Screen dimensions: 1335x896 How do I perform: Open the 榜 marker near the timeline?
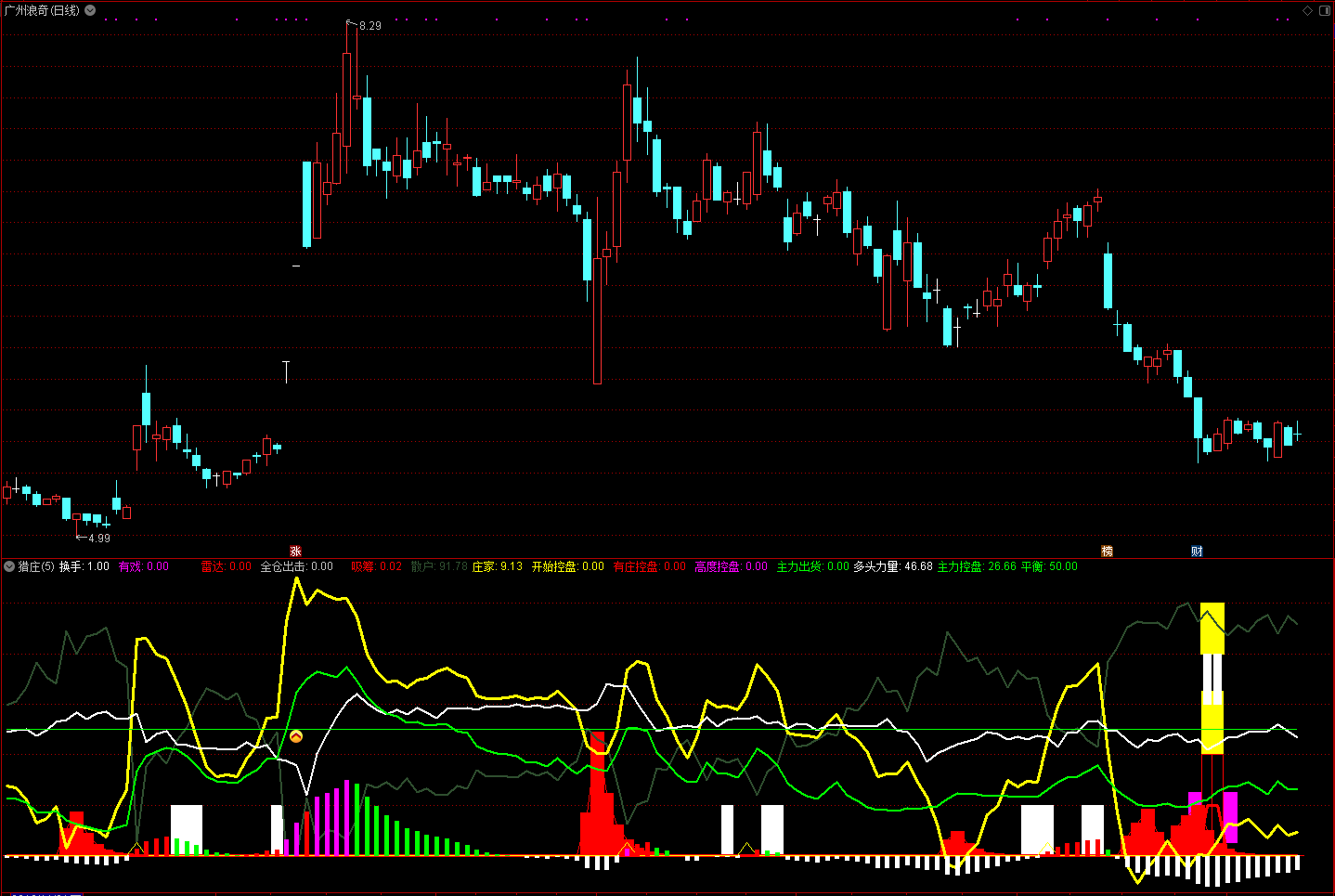(x=1107, y=552)
